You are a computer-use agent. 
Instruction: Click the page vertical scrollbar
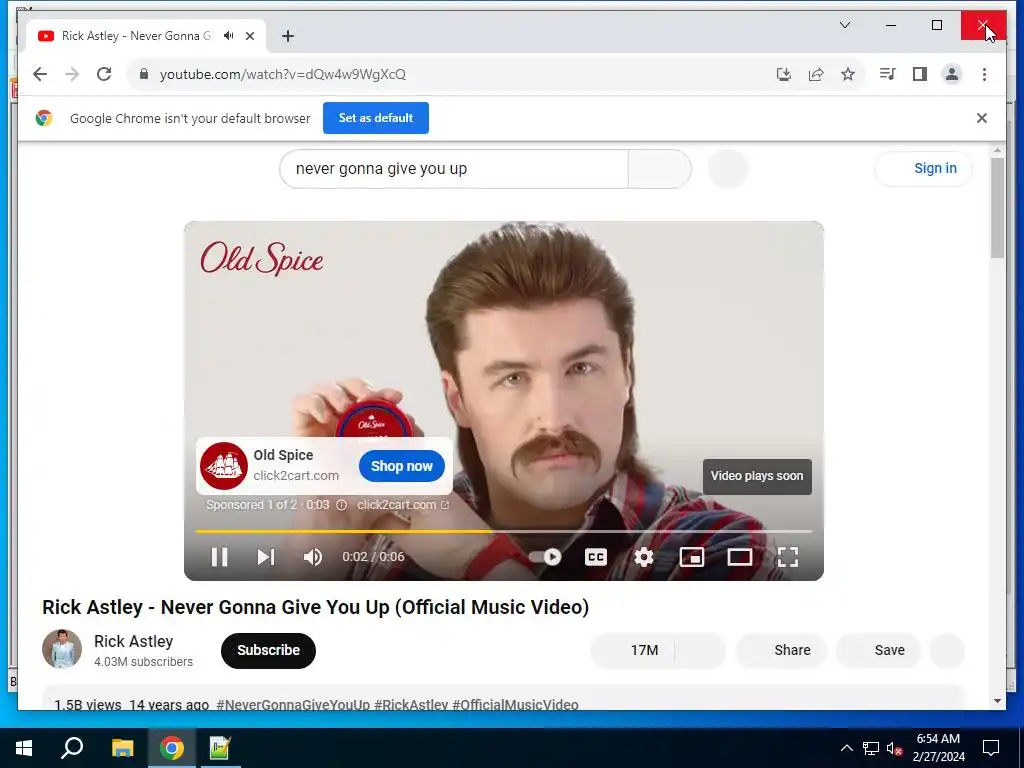click(x=997, y=209)
